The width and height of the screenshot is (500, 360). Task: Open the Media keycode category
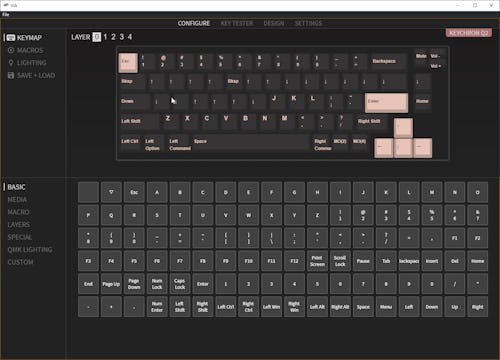coord(17,200)
